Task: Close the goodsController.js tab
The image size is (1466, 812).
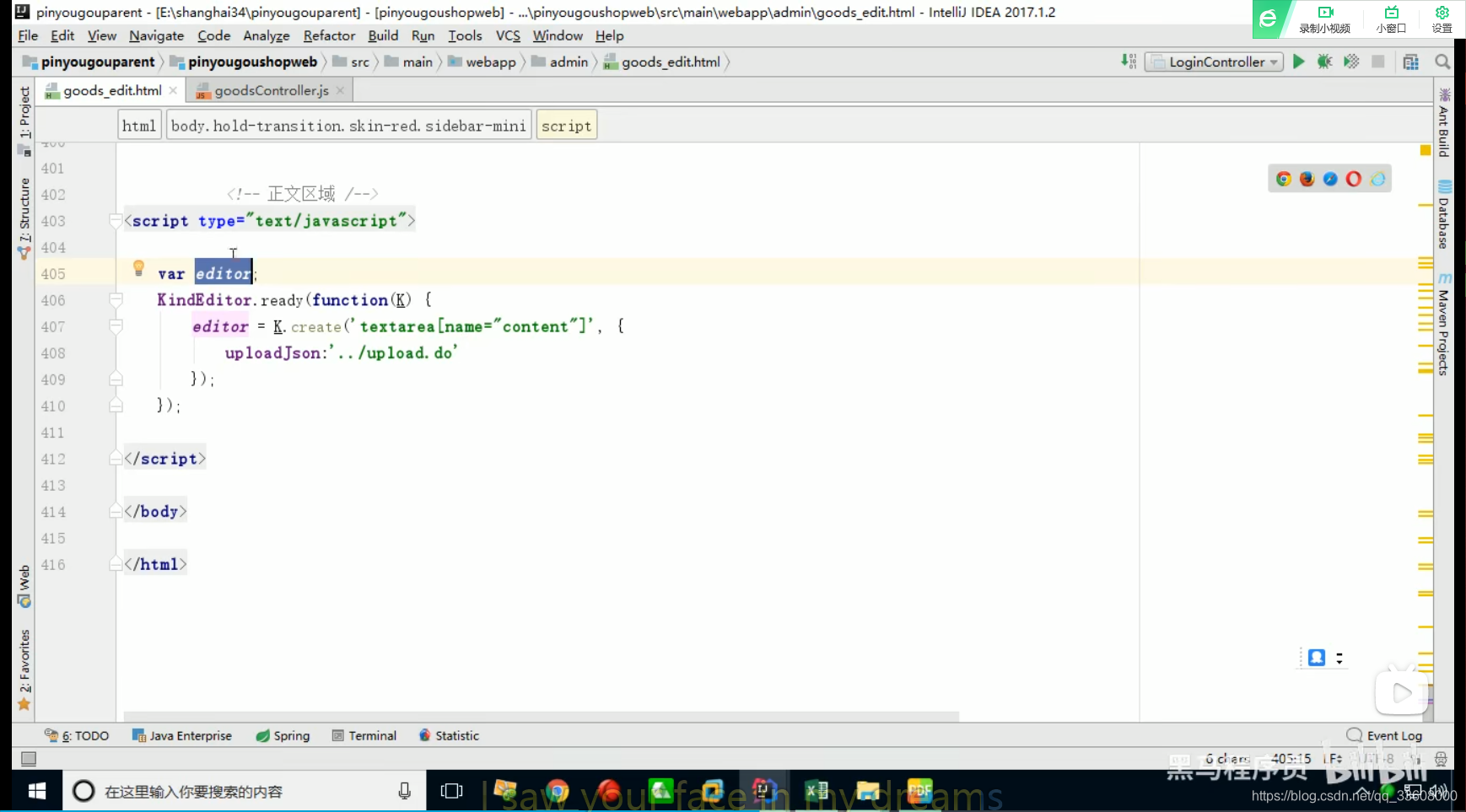Action: click(340, 90)
